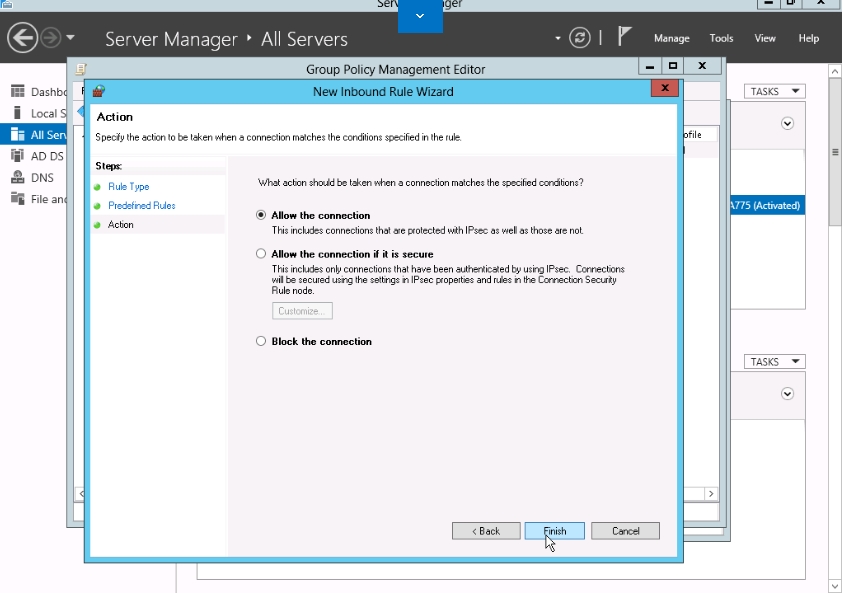Viewport: 843px width, 593px height.
Task: Choose Block the connection option
Action: (262, 341)
